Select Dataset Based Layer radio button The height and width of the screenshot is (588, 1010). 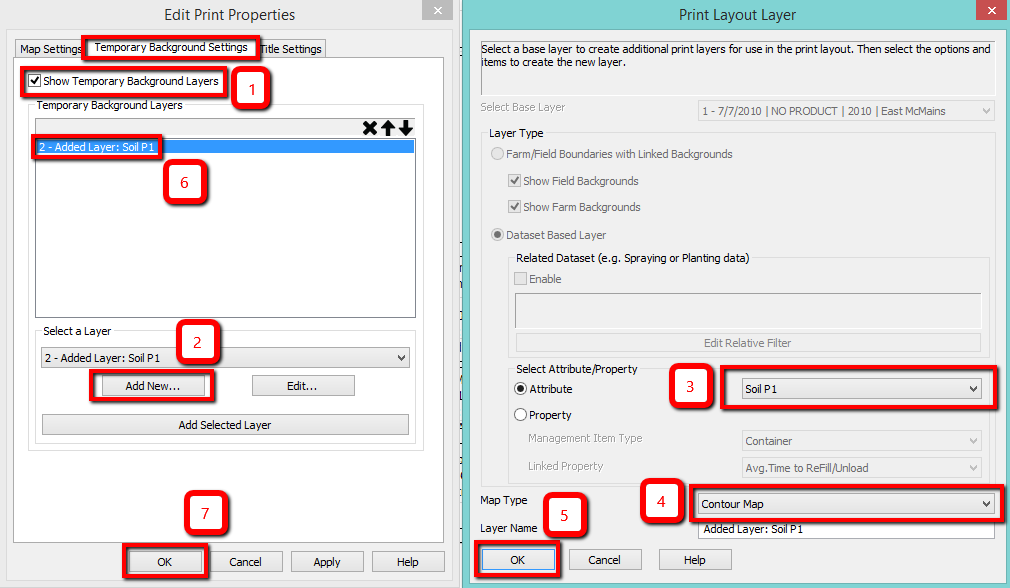point(497,235)
